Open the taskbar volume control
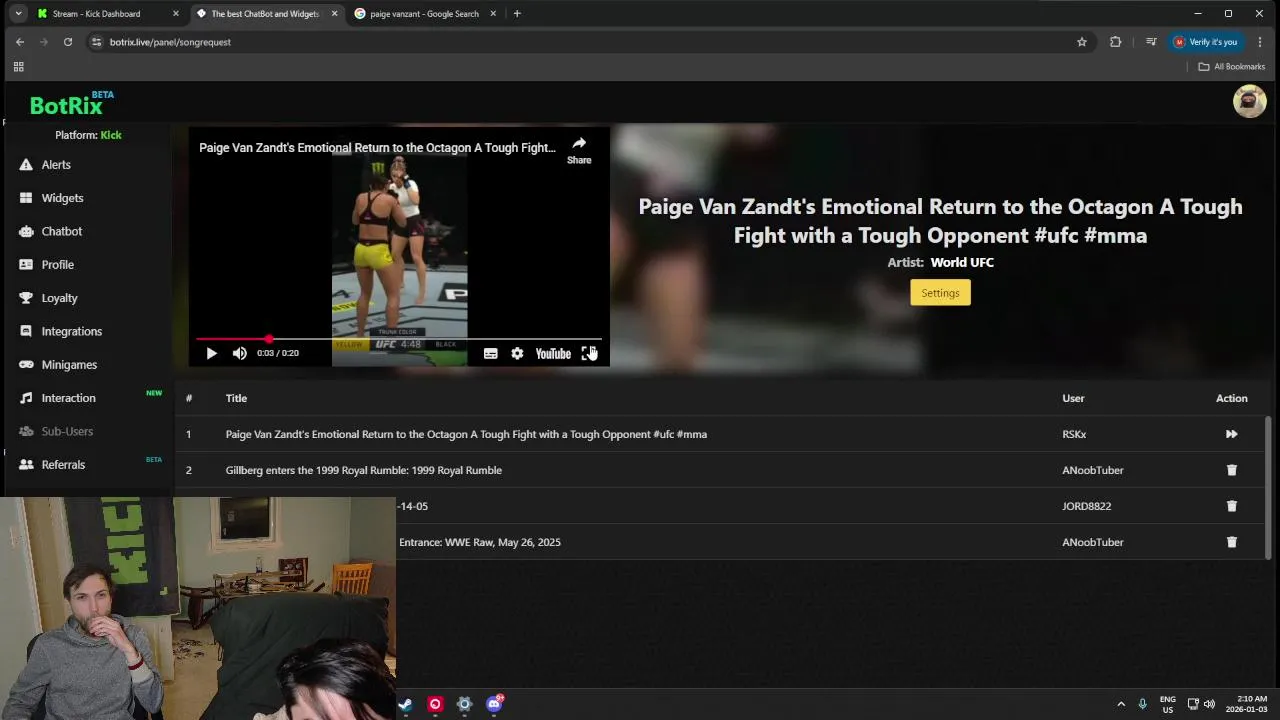 coord(1209,704)
